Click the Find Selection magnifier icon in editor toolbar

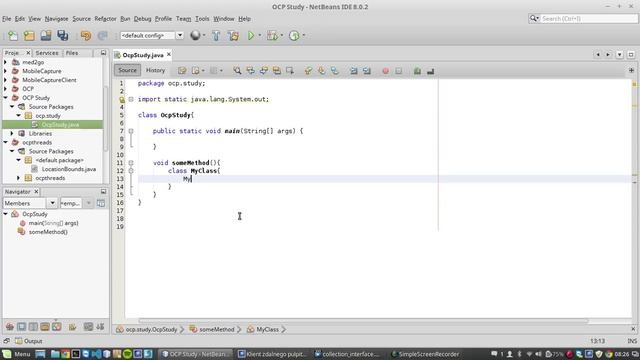pos(237,71)
